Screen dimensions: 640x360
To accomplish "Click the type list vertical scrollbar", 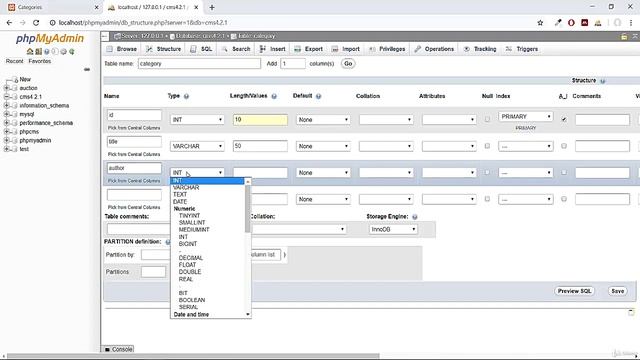I will point(248,209).
